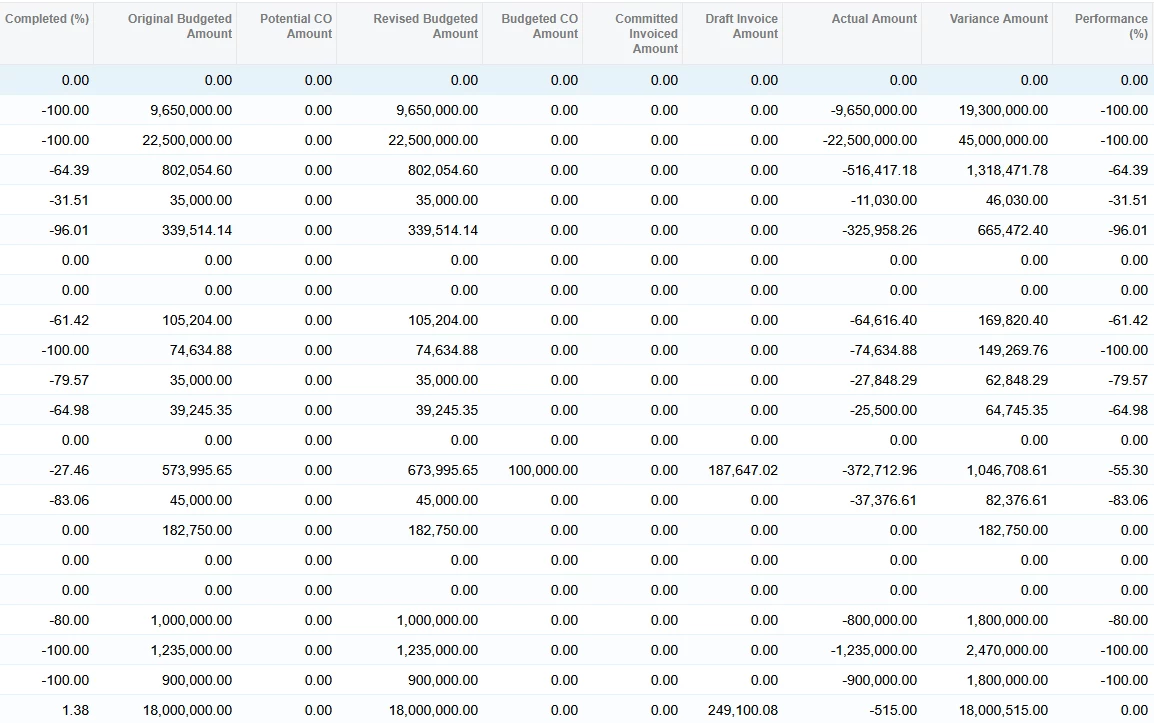Click the -900,000.00 Actual Amount cell

tap(879, 681)
